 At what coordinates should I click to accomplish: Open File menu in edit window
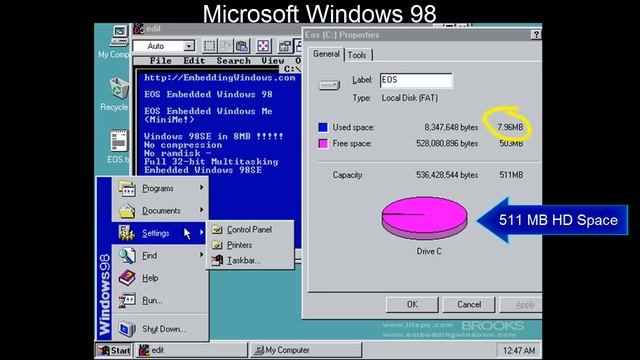click(x=160, y=61)
